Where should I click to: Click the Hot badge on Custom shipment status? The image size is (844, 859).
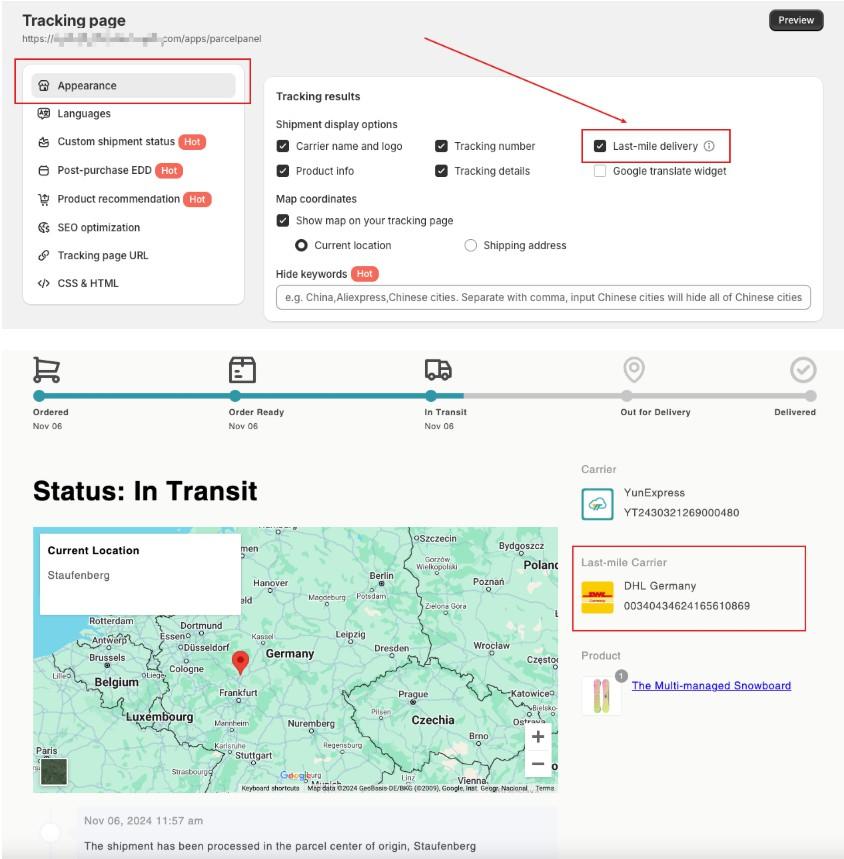(192, 142)
